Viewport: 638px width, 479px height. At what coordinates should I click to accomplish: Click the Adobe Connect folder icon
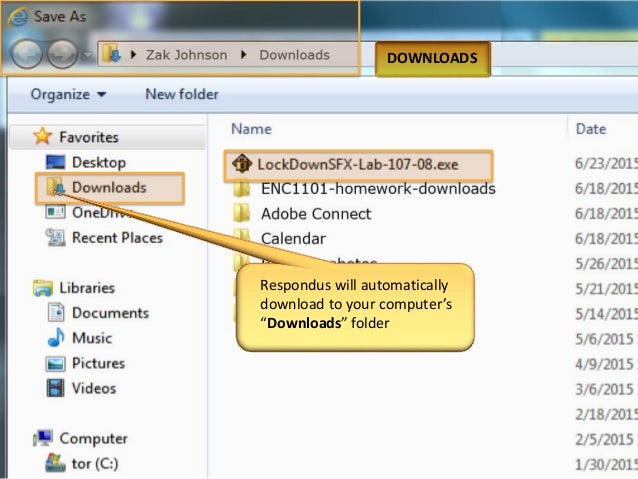click(x=242, y=213)
